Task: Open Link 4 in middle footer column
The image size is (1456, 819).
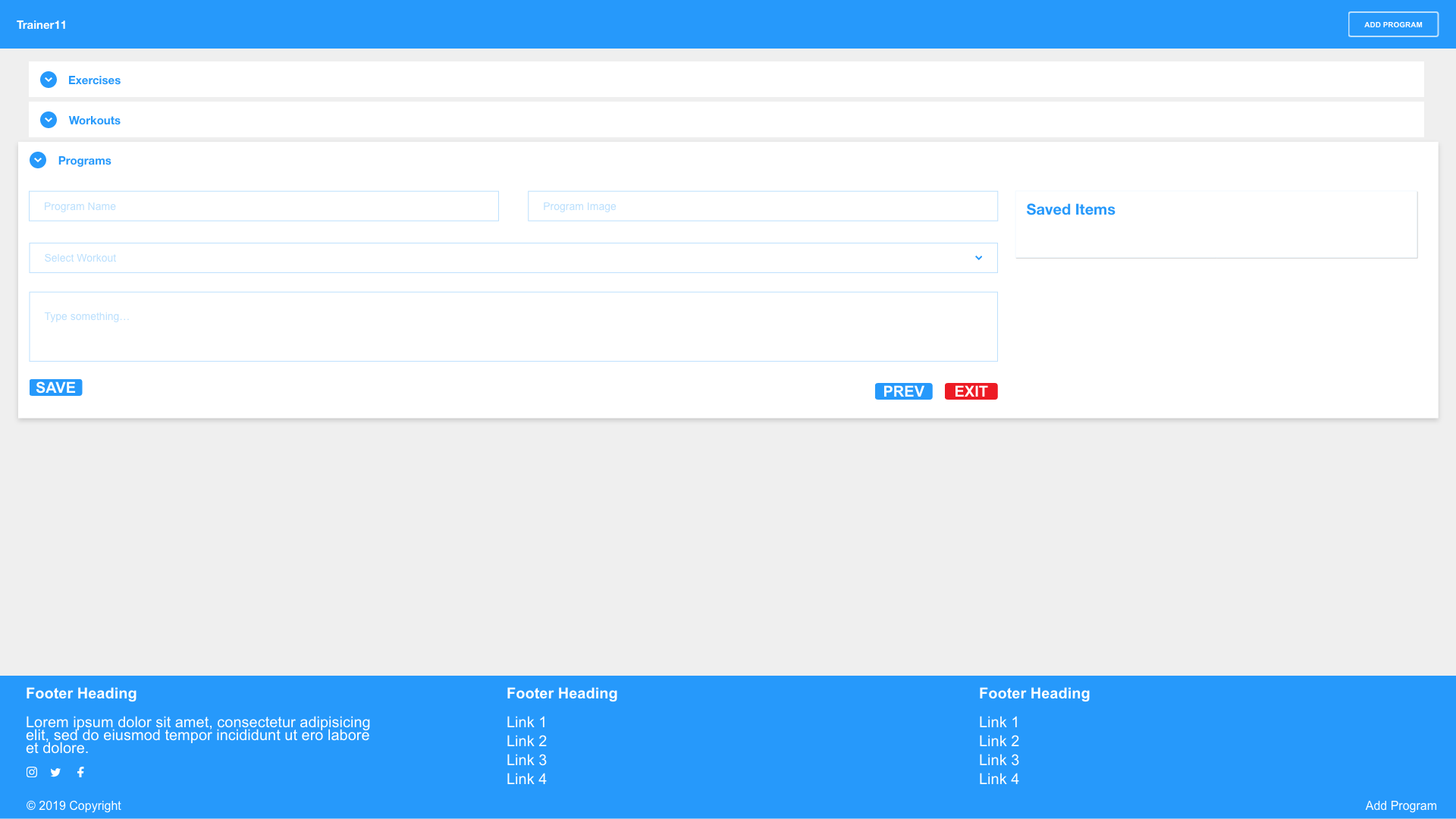Action: pos(526,780)
